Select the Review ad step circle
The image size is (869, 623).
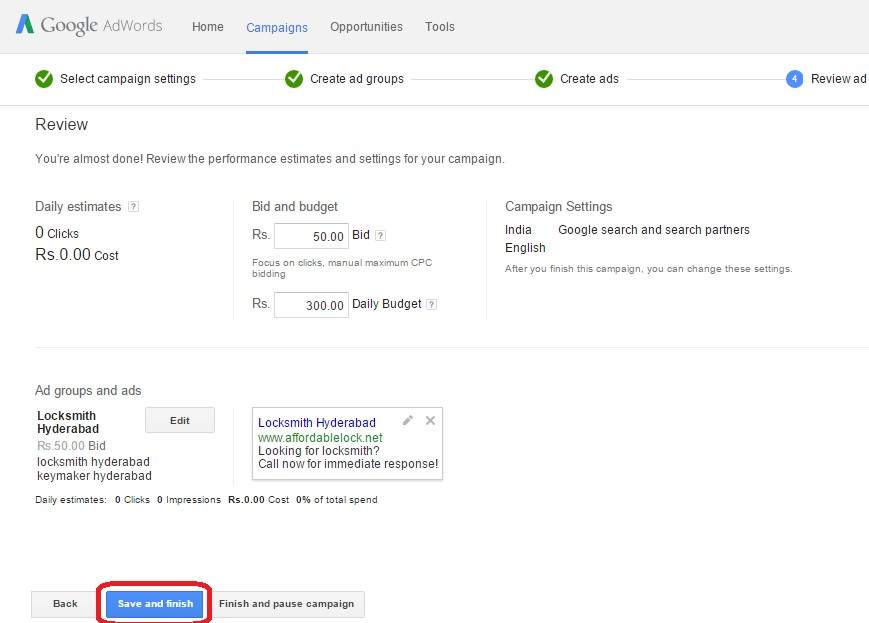tap(792, 78)
